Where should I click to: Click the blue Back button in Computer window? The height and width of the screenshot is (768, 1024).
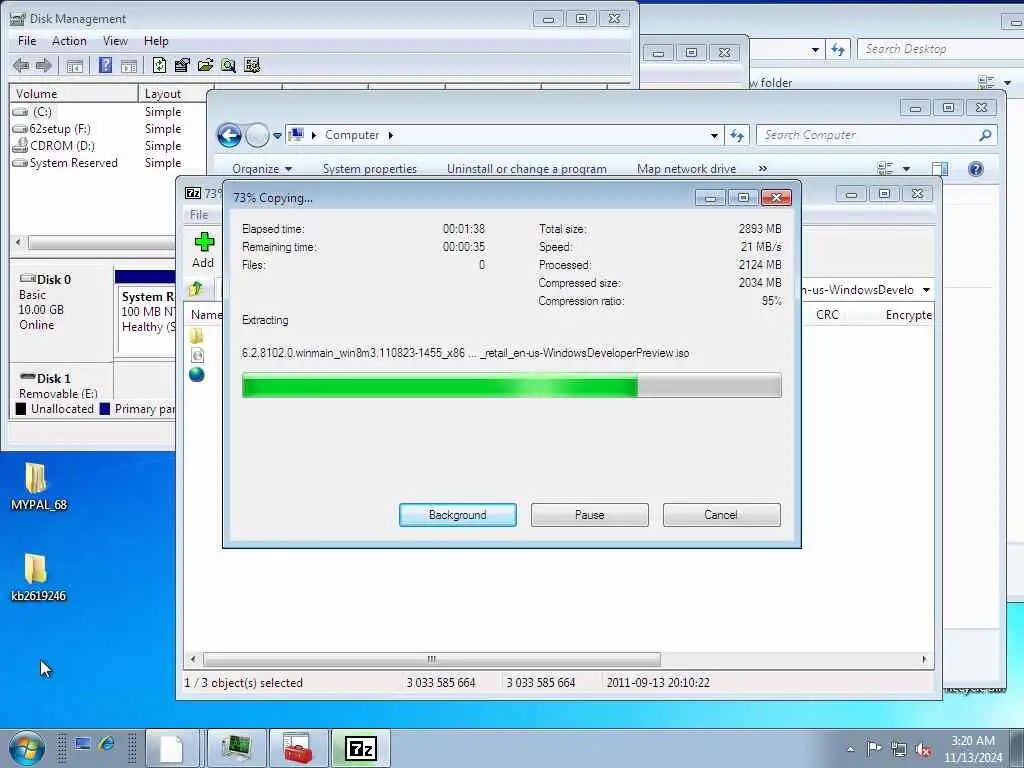229,135
